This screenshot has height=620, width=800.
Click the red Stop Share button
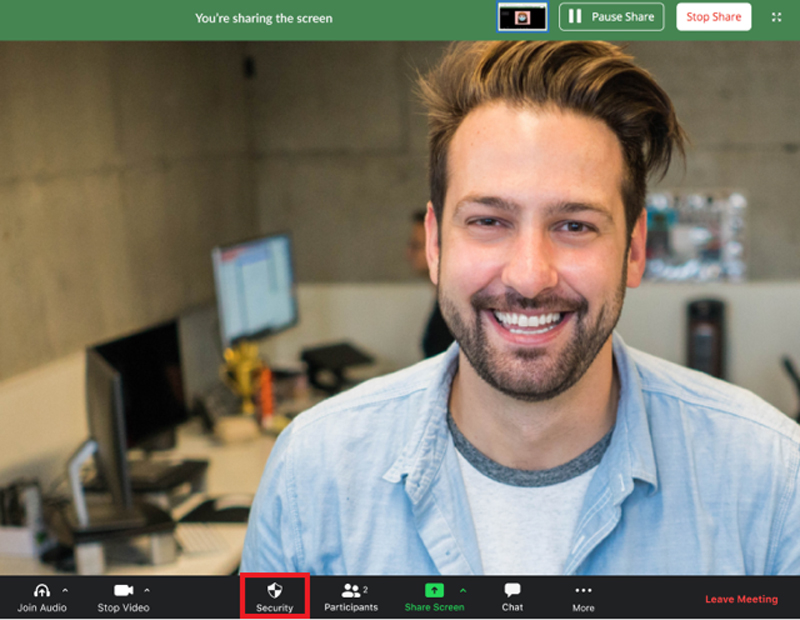(713, 17)
